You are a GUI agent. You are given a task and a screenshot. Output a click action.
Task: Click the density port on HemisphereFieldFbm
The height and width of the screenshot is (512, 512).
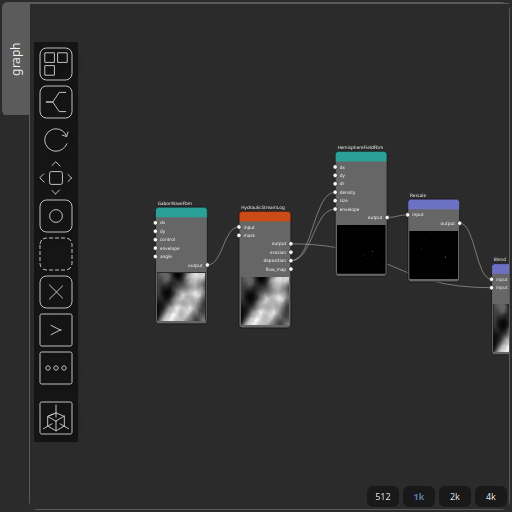(x=335, y=192)
